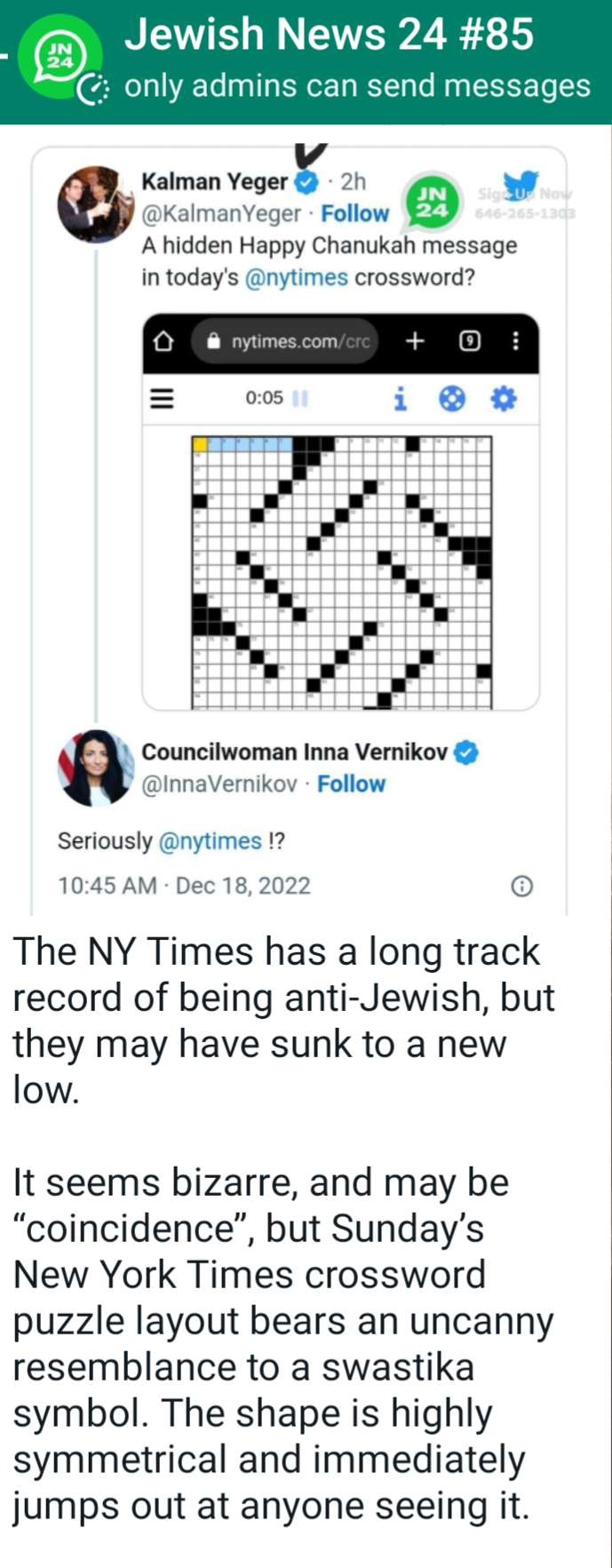This screenshot has width=612, height=1568.
Task: Follow @InnaVernikov
Action: tap(352, 784)
